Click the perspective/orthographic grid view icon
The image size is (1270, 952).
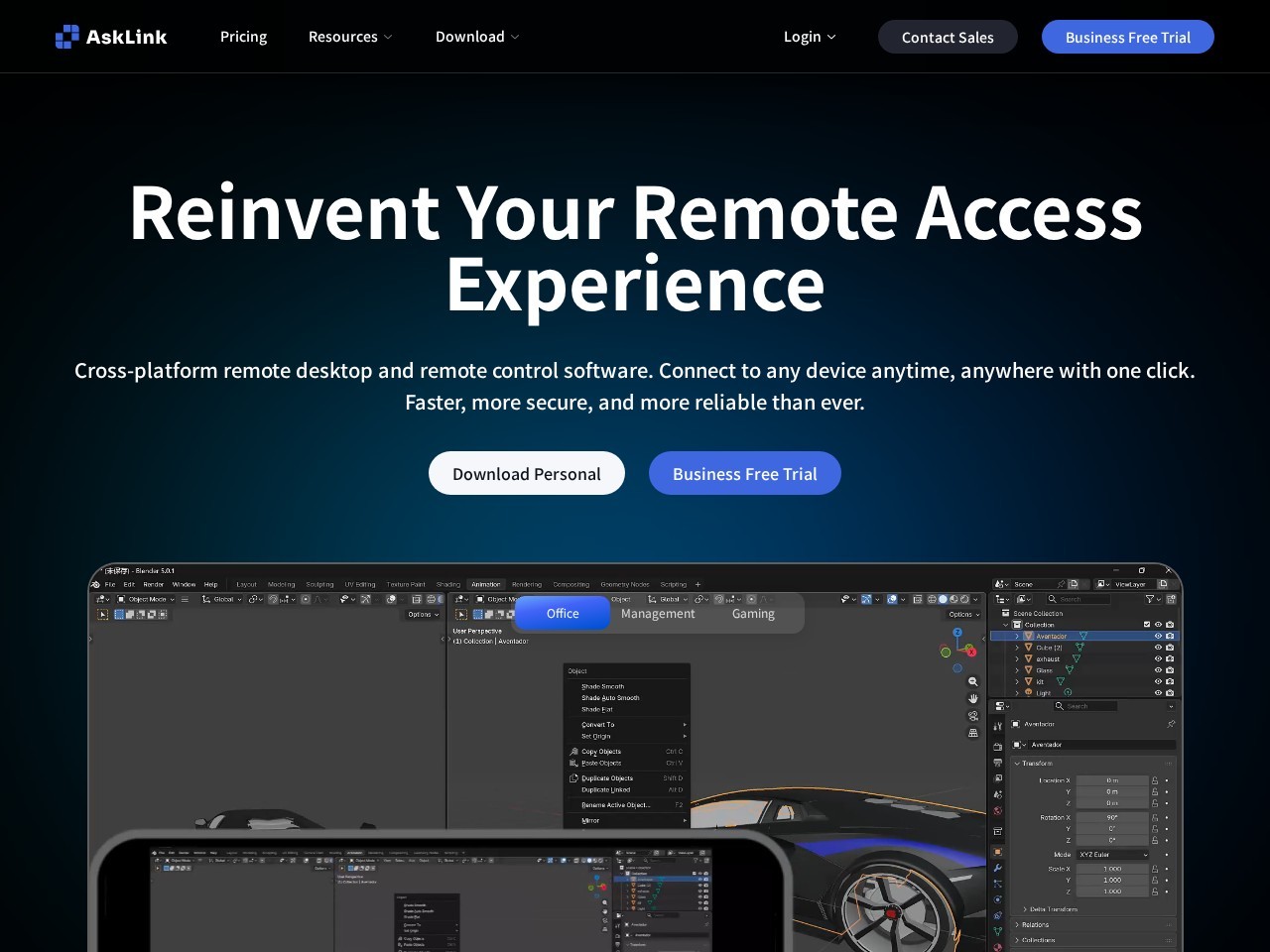point(972,733)
